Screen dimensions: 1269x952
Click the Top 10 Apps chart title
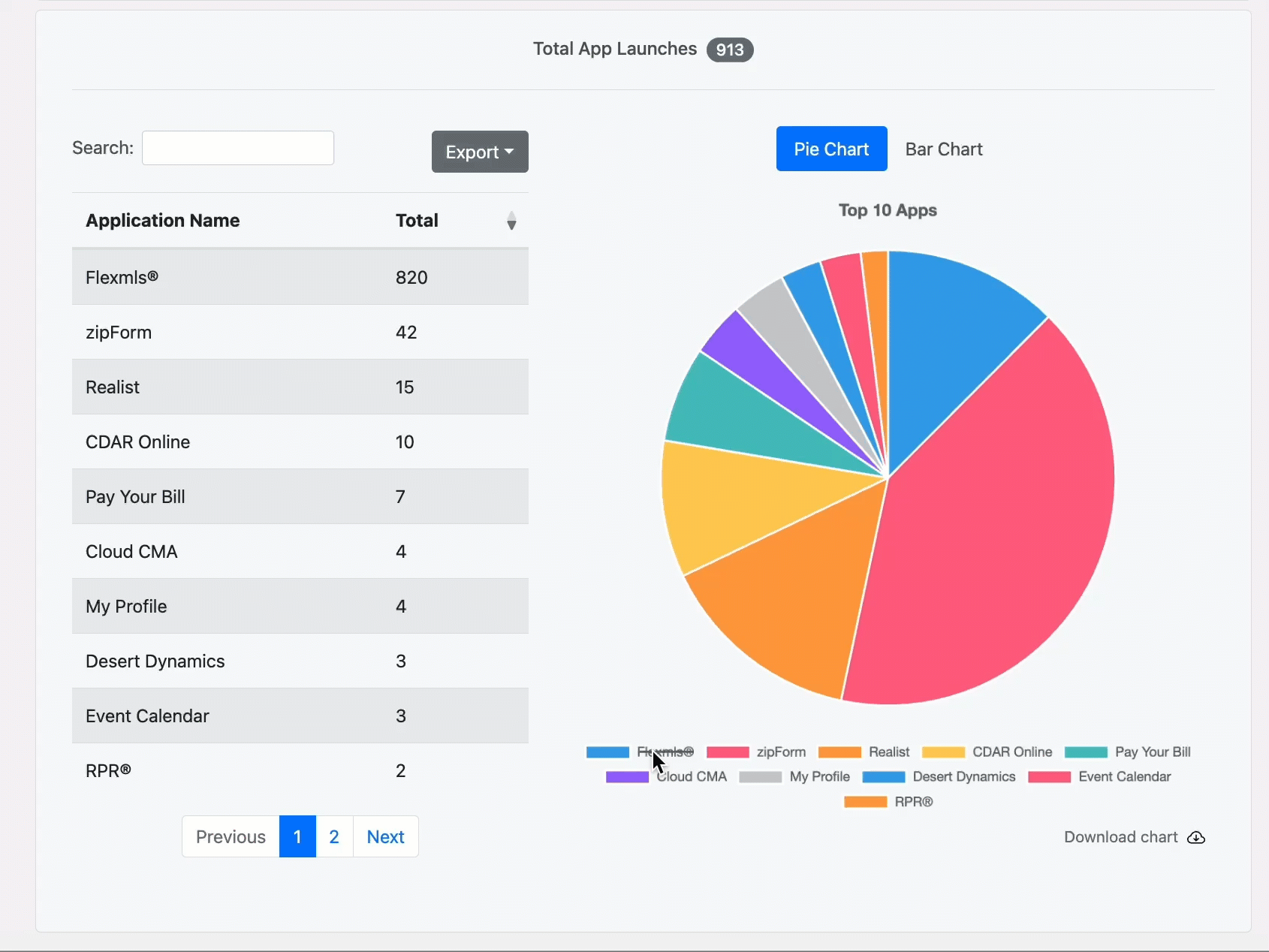pos(888,210)
